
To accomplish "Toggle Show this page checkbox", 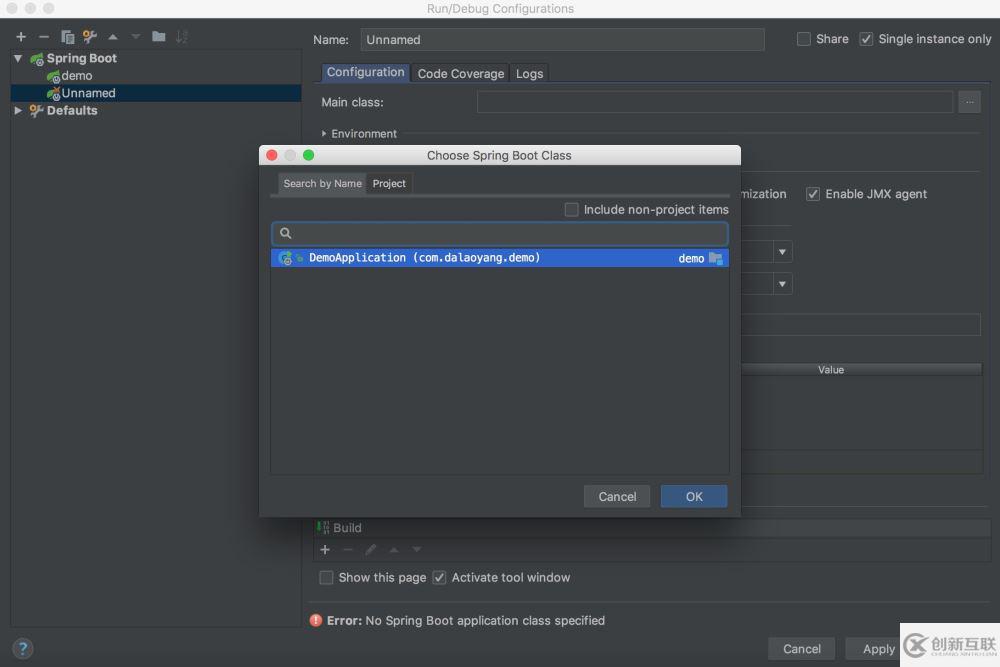I will [326, 578].
